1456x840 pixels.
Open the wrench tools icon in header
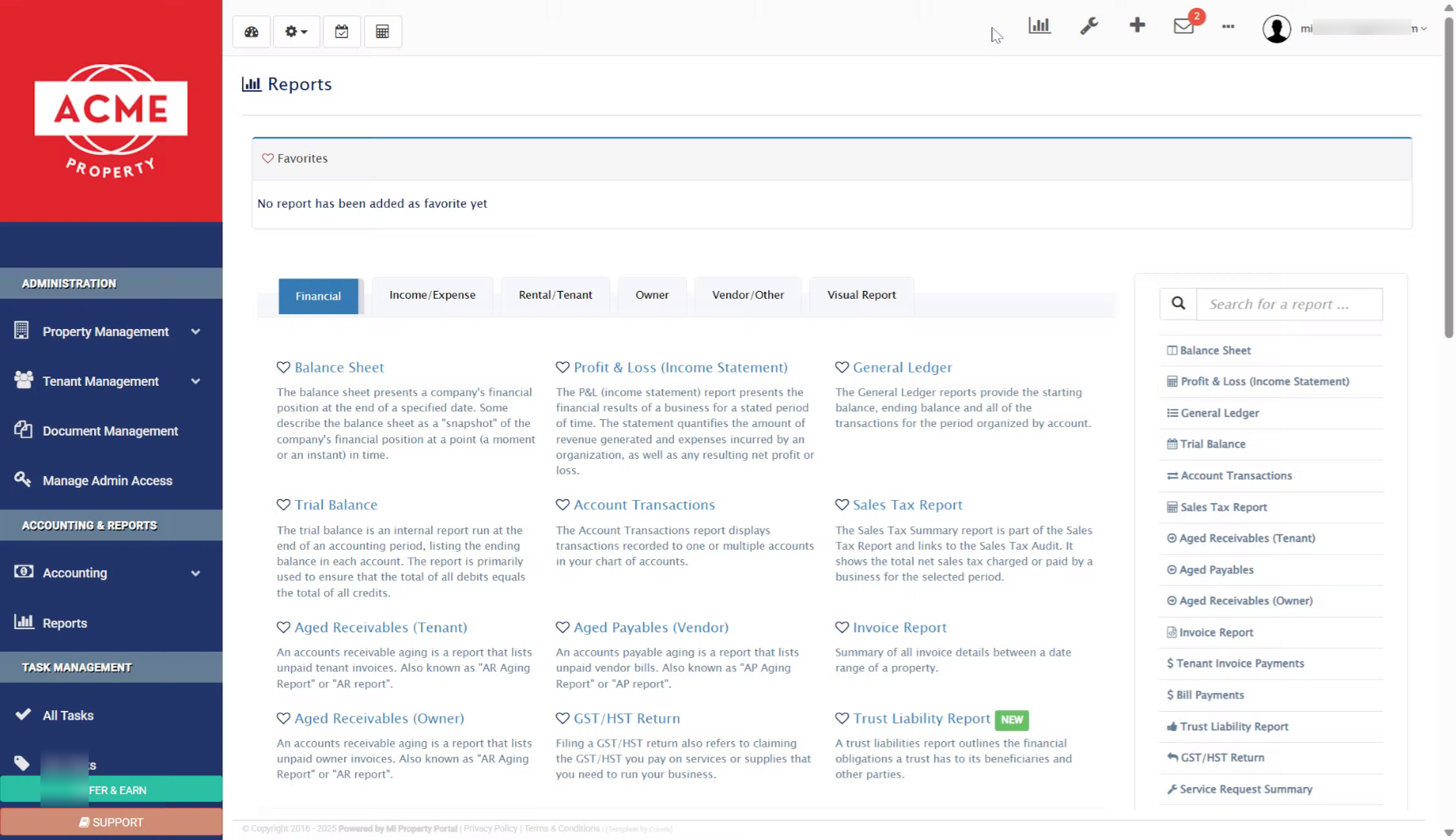1089,26
